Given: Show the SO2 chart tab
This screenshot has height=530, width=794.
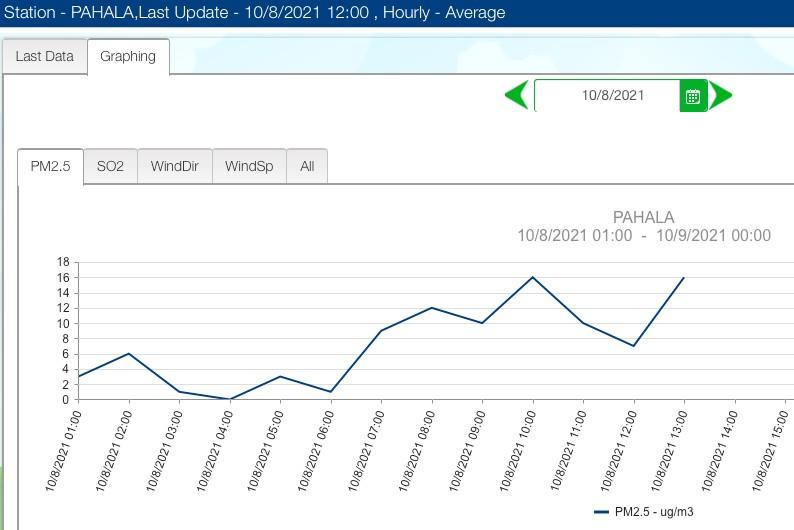Looking at the screenshot, I should [110, 167].
